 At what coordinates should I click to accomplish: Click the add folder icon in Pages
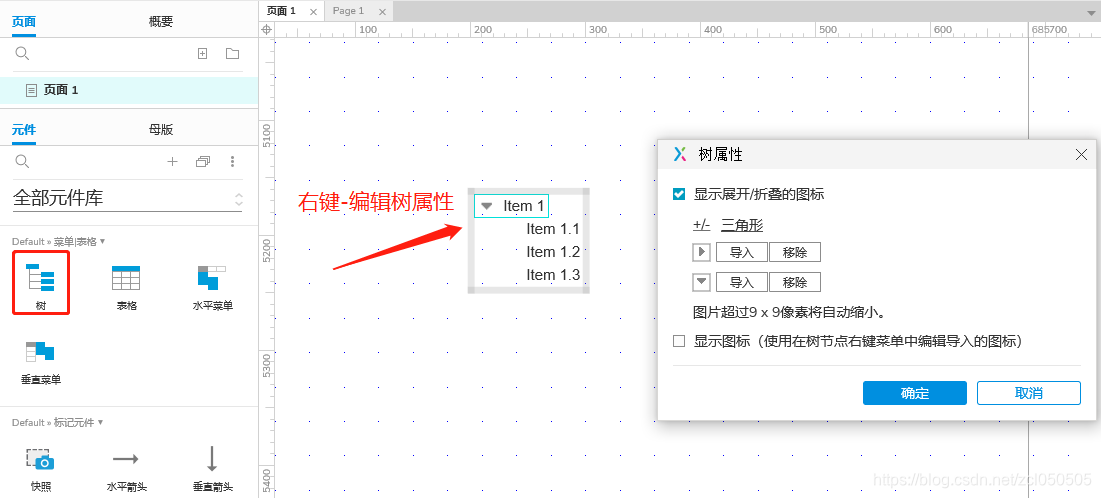(232, 53)
